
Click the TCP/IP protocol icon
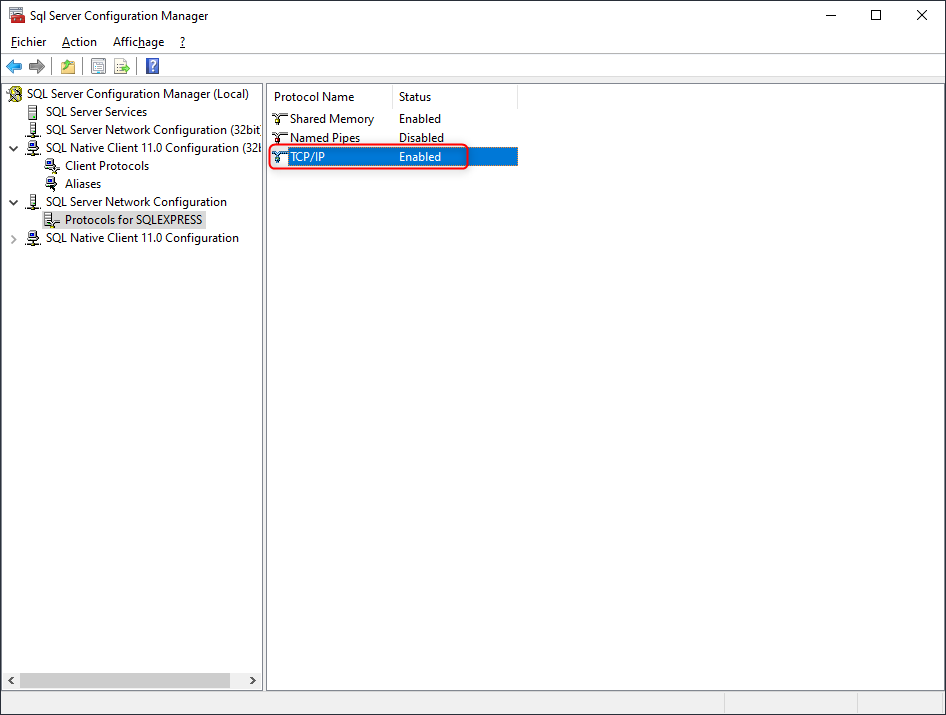coord(280,157)
